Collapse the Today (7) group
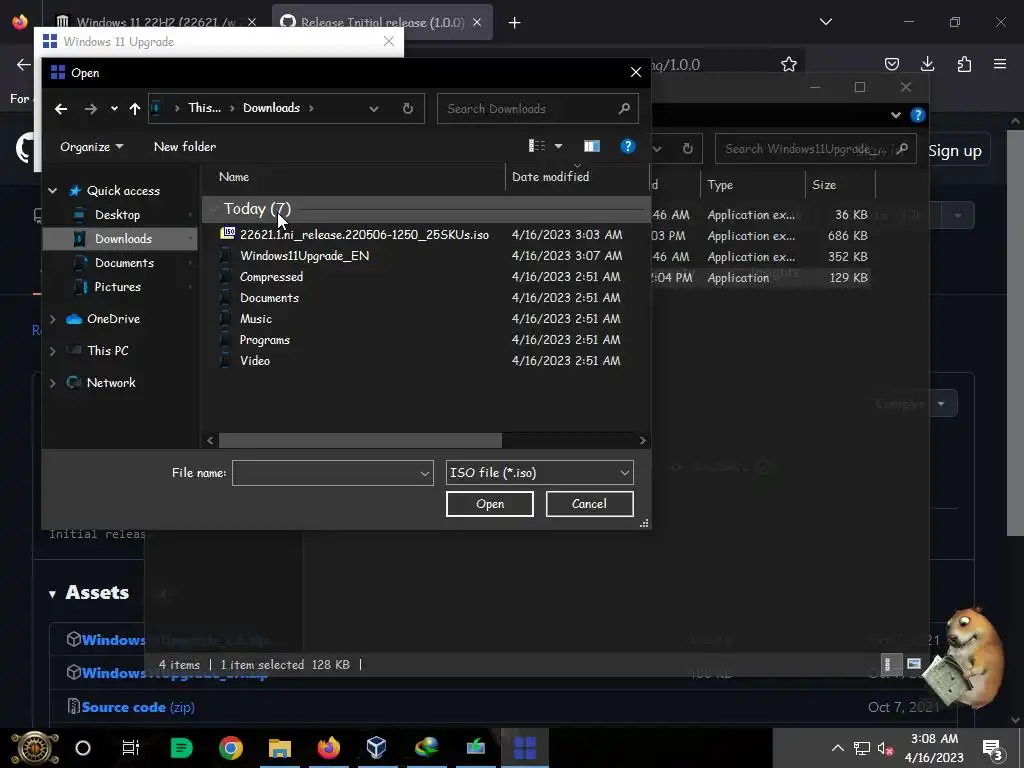The width and height of the screenshot is (1024, 768). point(214,209)
